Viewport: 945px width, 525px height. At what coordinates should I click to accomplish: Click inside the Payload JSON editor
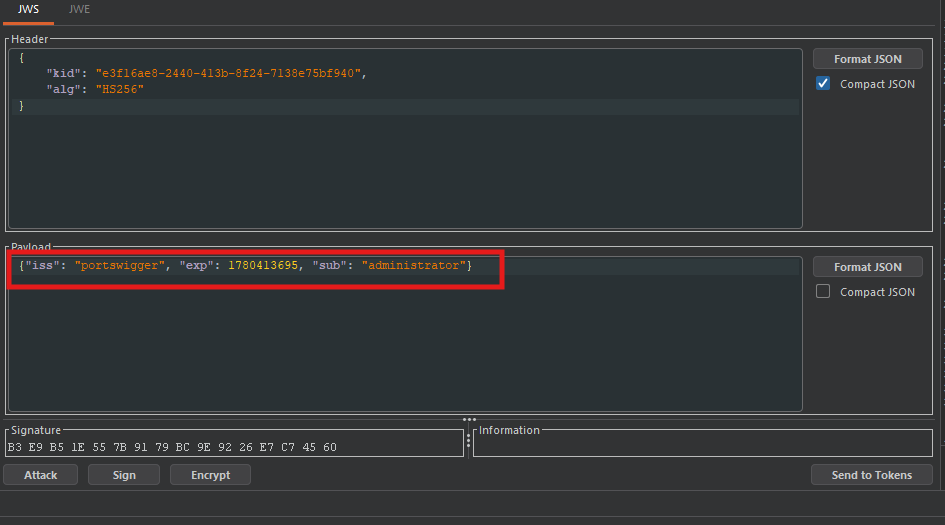[x=405, y=335]
